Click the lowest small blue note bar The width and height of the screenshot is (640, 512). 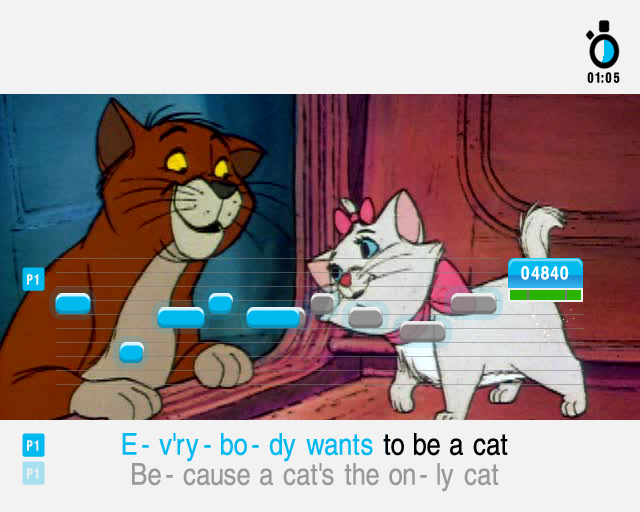tap(131, 353)
